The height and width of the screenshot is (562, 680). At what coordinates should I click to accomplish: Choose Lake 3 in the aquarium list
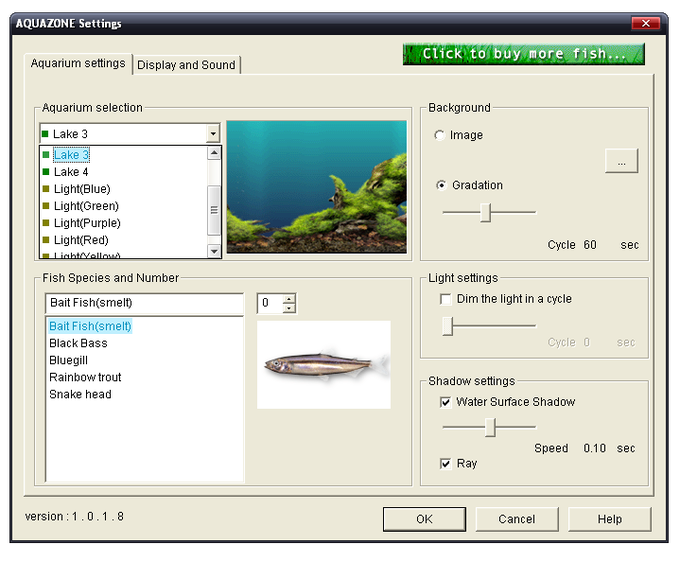coord(71,155)
